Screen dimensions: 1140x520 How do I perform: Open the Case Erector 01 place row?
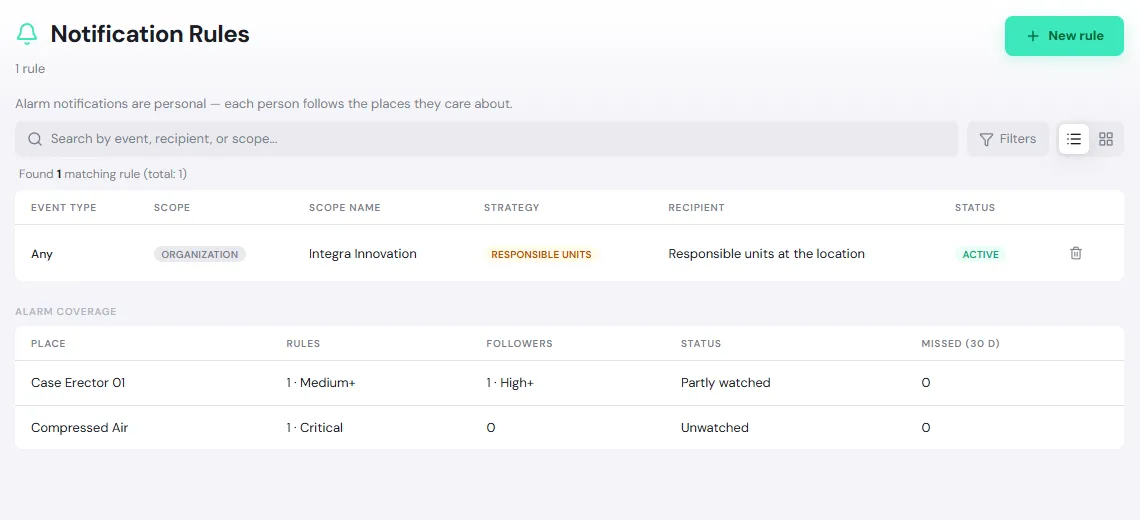click(569, 383)
